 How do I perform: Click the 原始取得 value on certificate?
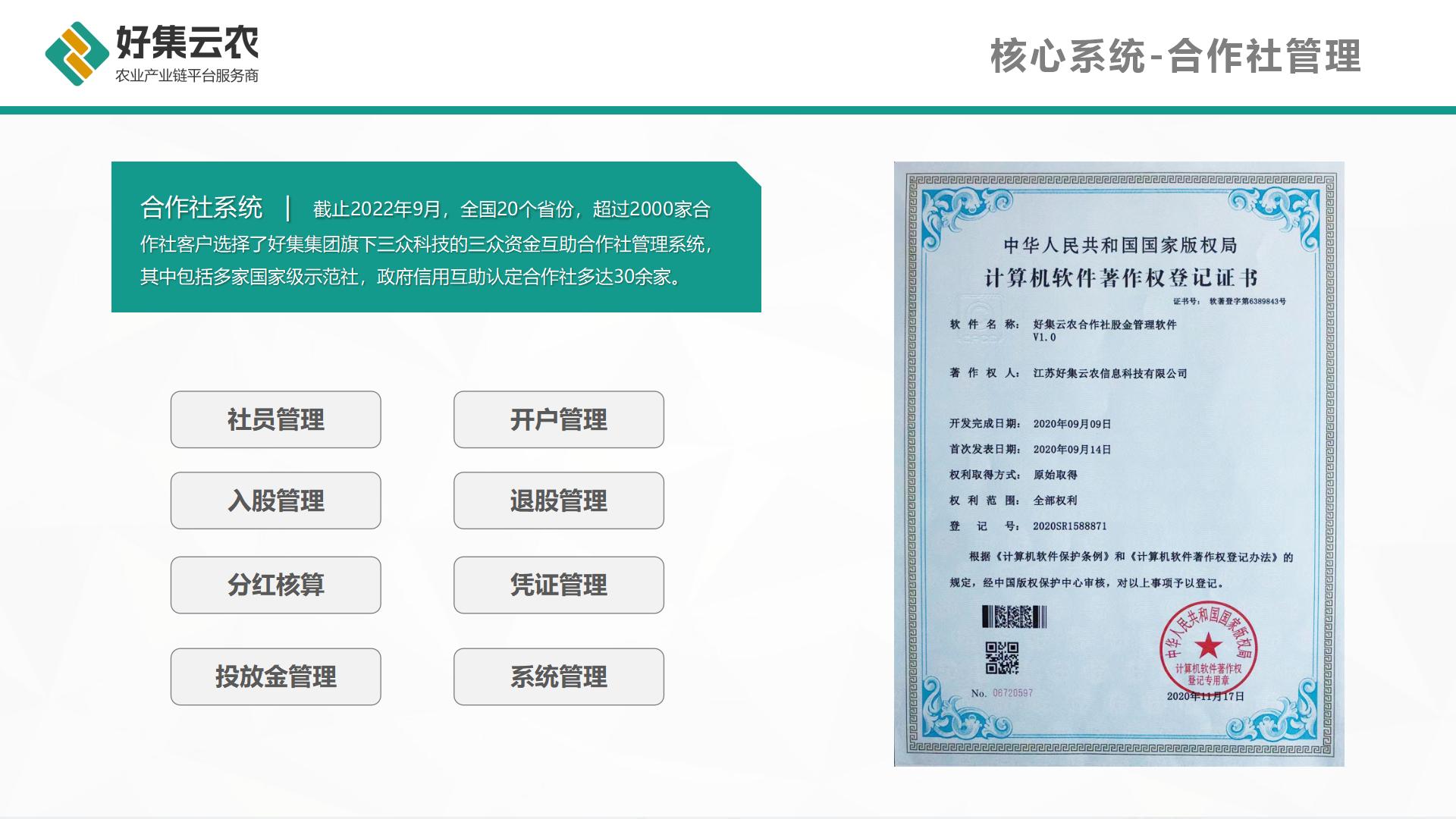tap(1055, 475)
